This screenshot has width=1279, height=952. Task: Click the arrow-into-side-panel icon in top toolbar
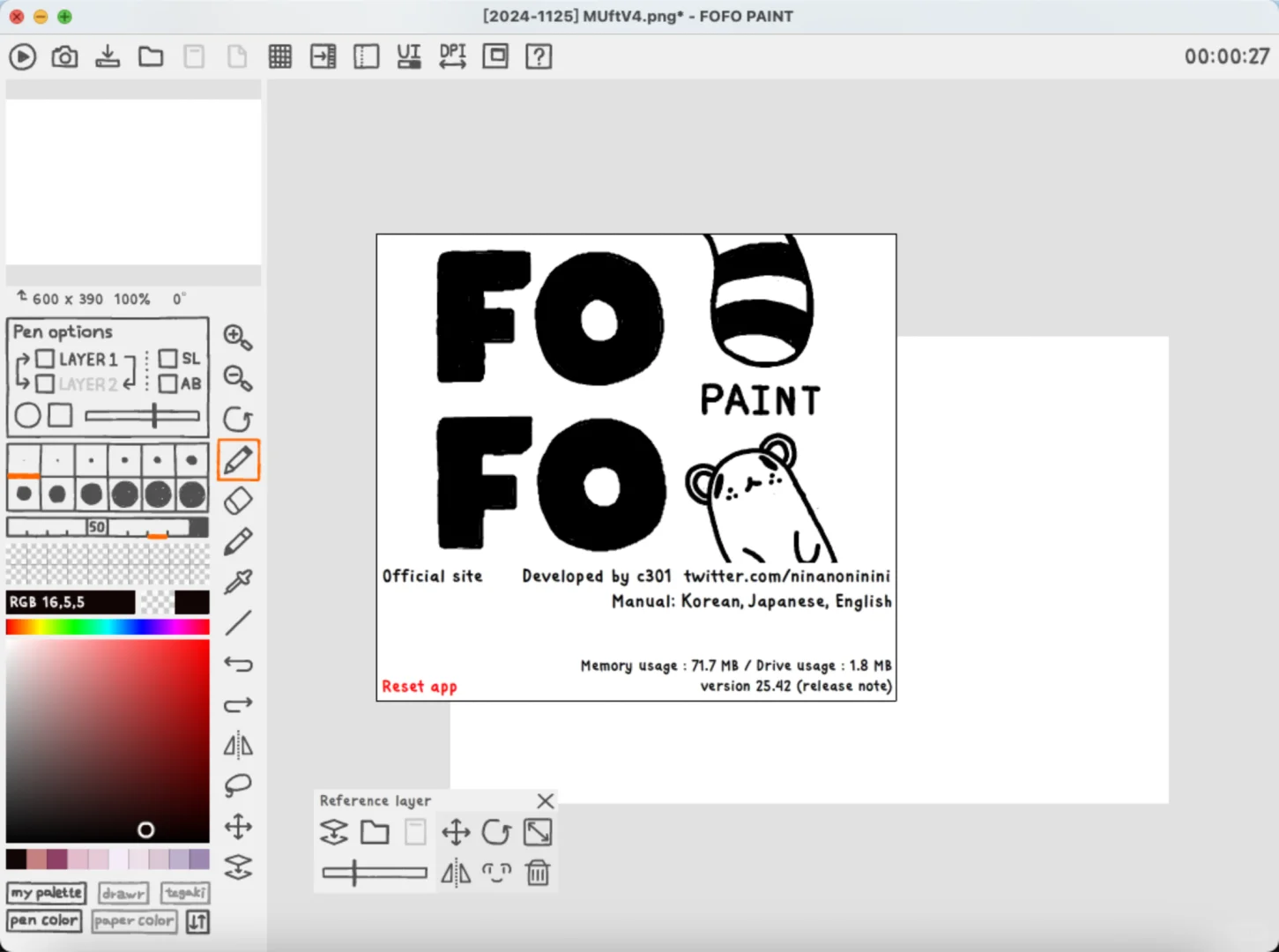pyautogui.click(x=323, y=57)
